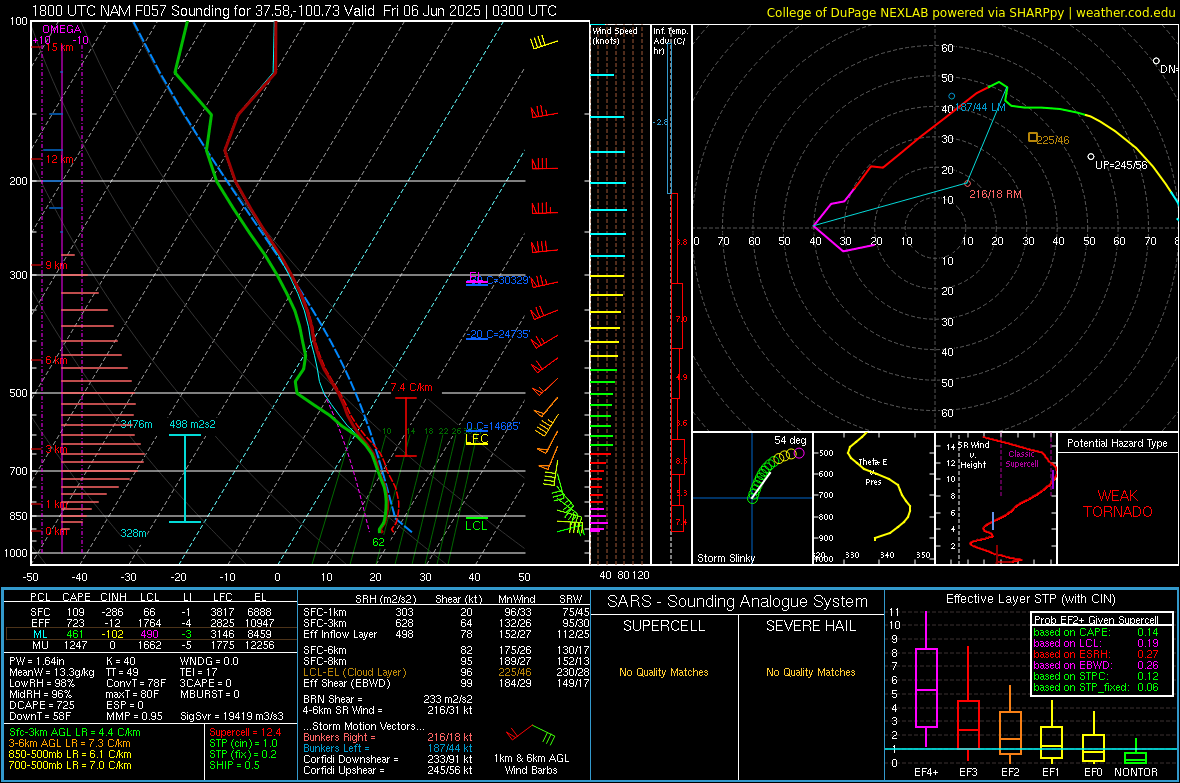The width and height of the screenshot is (1180, 783).
Task: Click the "SARS - Sounding Analogue System" header
Action: (x=737, y=601)
